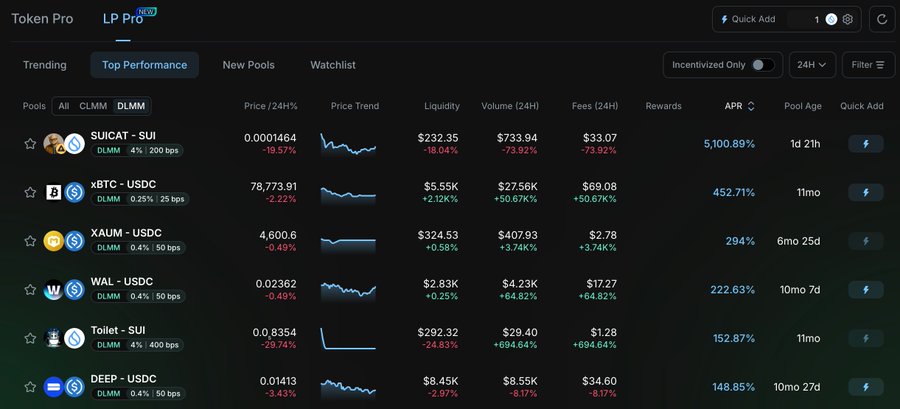Open SUICAT - SUI pool name
The height and width of the screenshot is (409, 900).
tap(123, 136)
